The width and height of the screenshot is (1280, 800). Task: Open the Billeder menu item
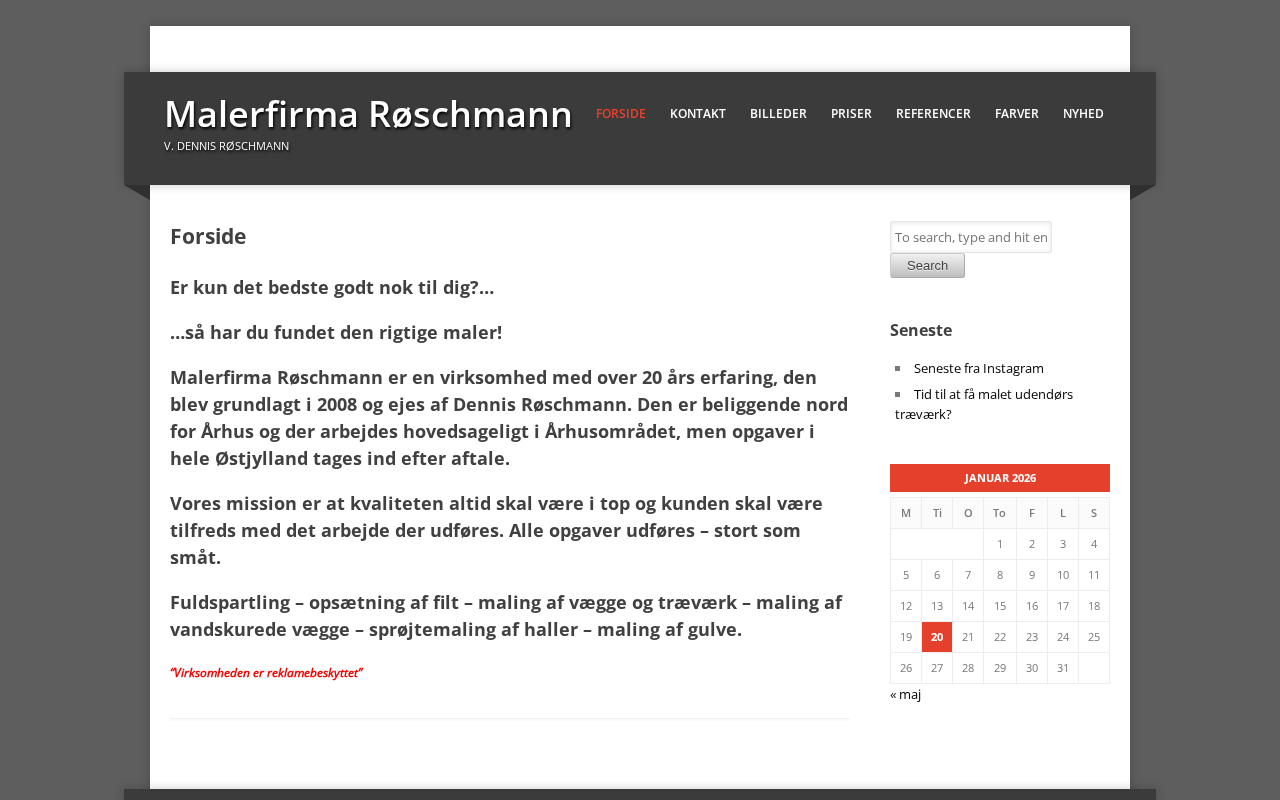point(778,114)
